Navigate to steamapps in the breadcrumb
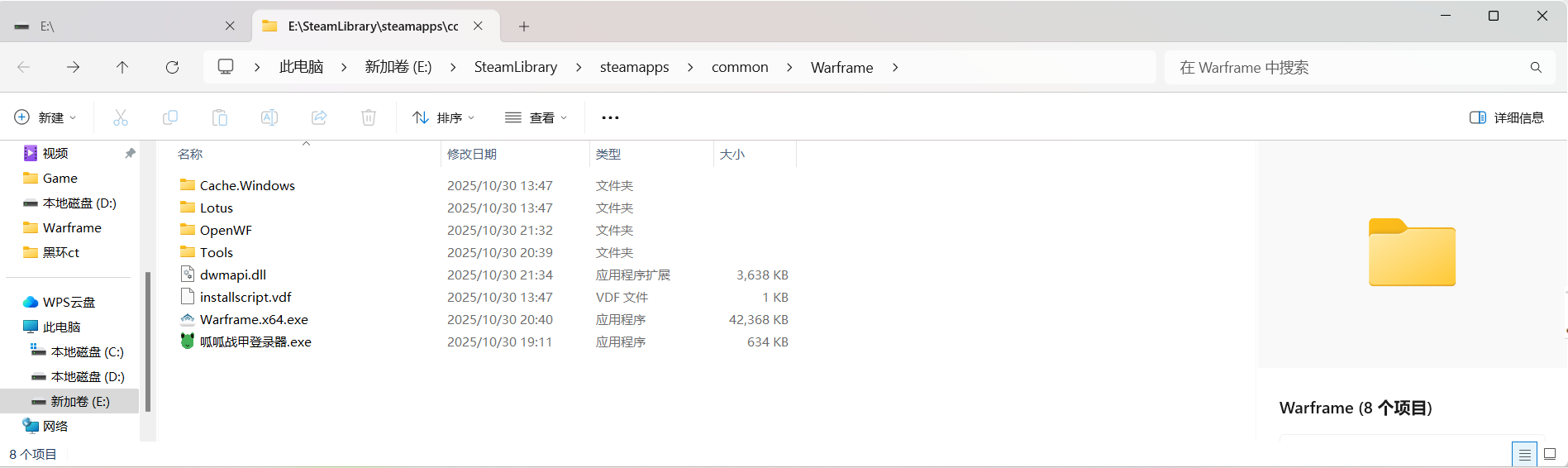The height and width of the screenshot is (468, 1568). point(634,67)
